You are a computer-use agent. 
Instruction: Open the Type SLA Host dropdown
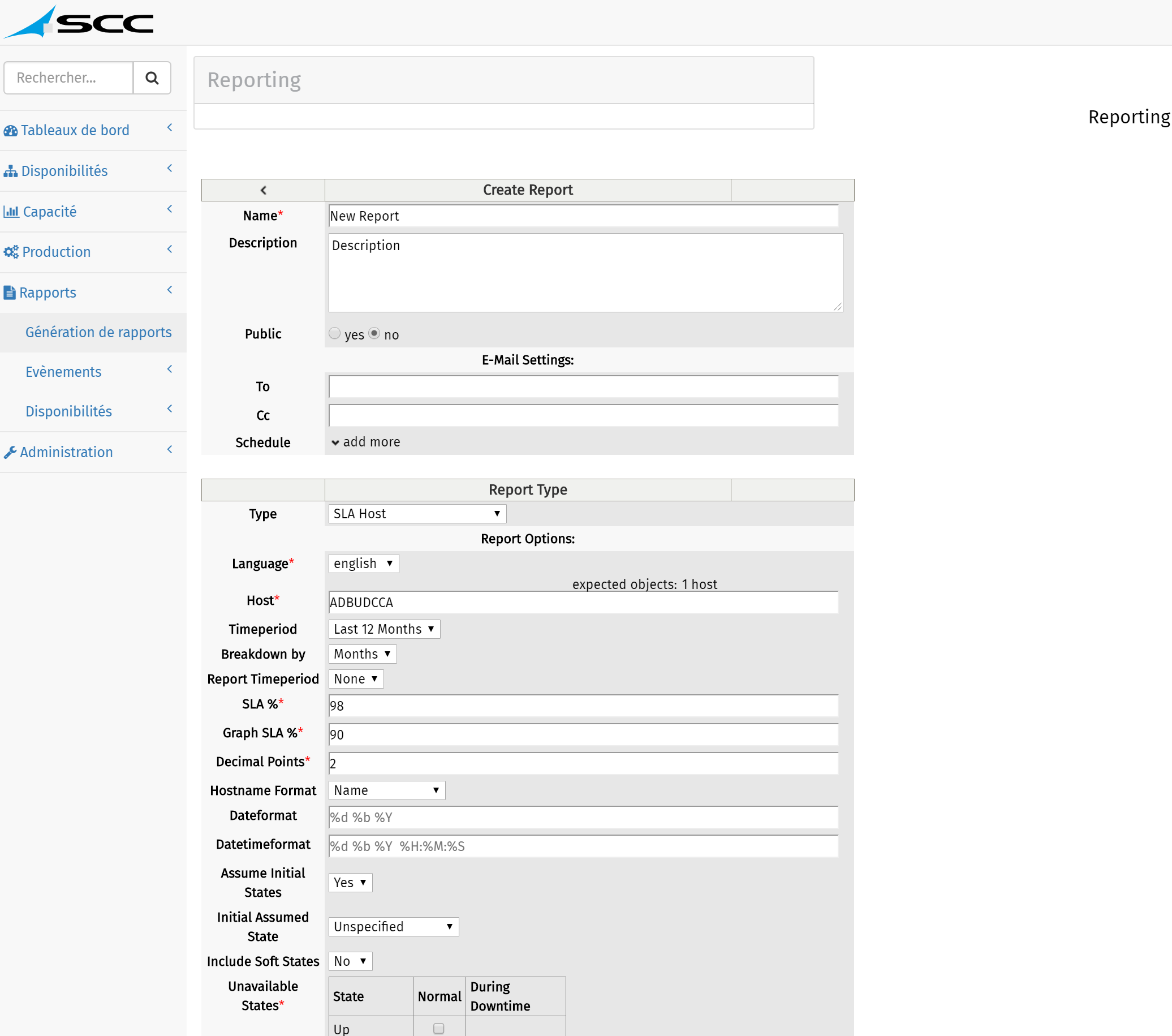pos(417,514)
